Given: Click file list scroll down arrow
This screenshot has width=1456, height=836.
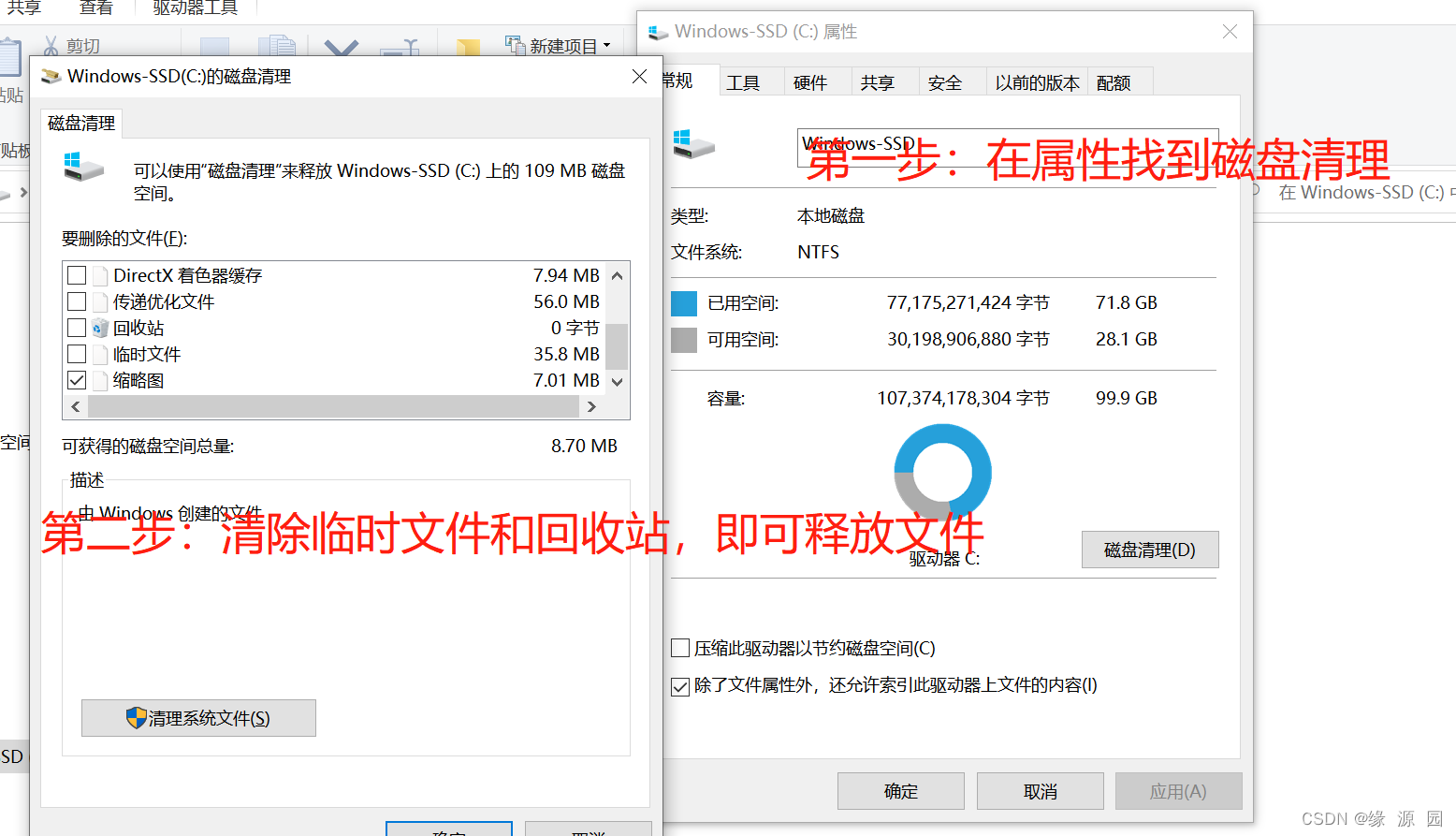Looking at the screenshot, I should click(617, 381).
